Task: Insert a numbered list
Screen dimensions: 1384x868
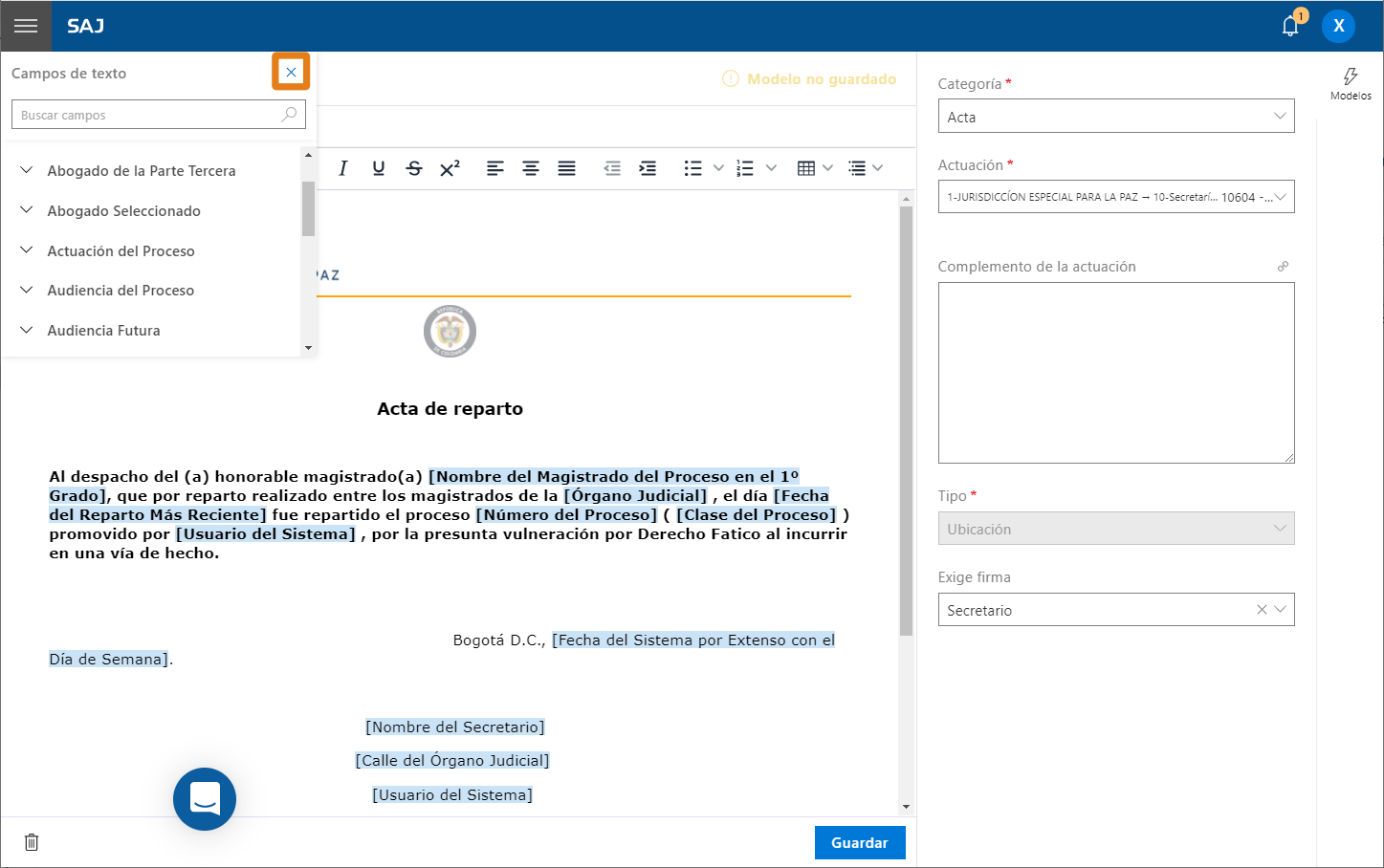Action: (x=745, y=168)
